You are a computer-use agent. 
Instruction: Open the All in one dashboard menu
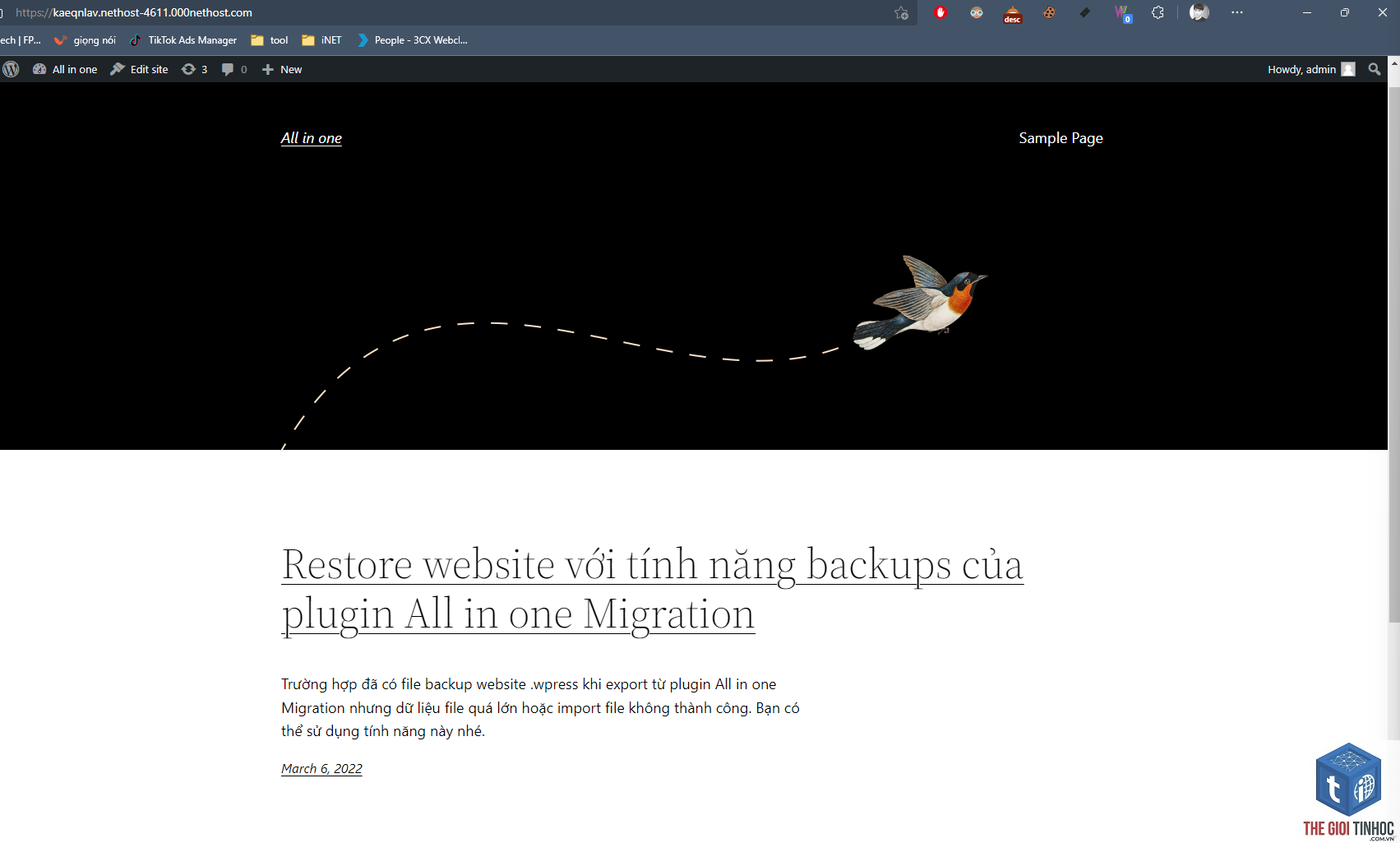pyautogui.click(x=65, y=69)
